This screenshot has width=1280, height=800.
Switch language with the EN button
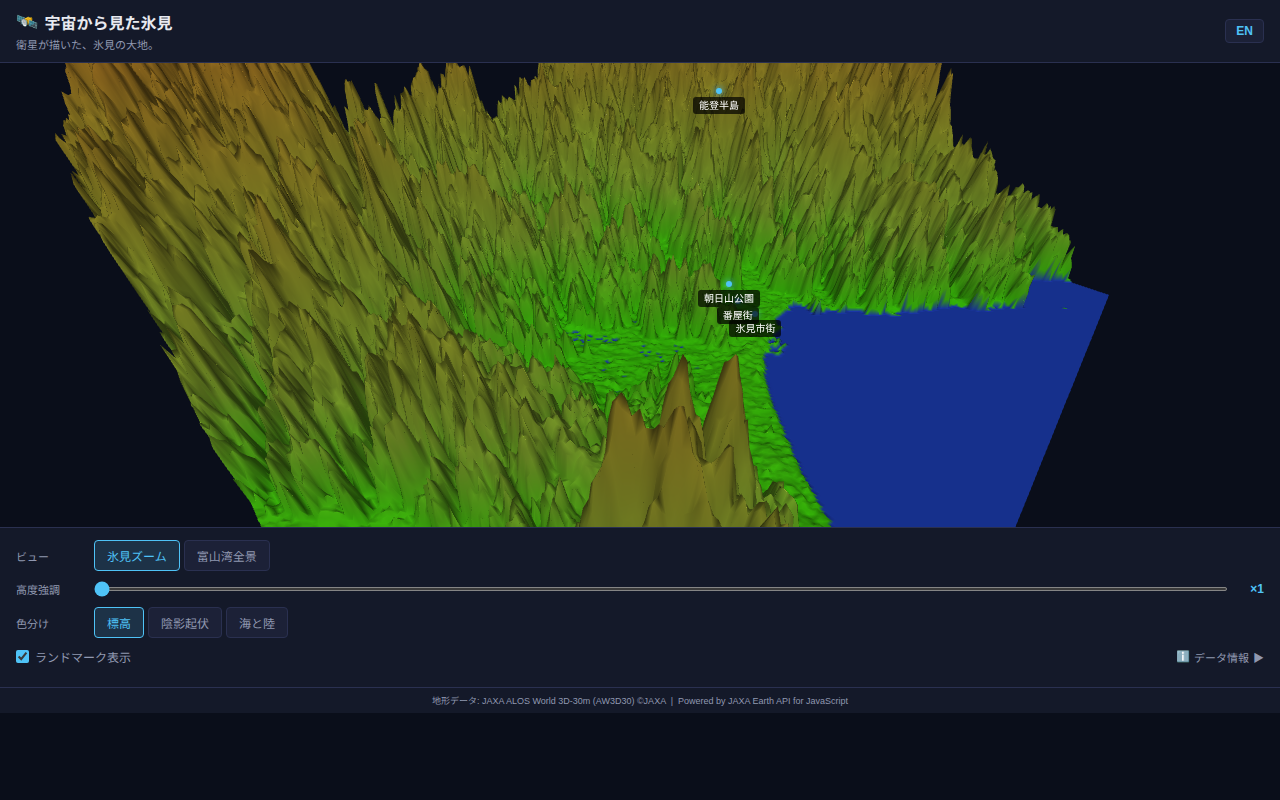pos(1244,31)
